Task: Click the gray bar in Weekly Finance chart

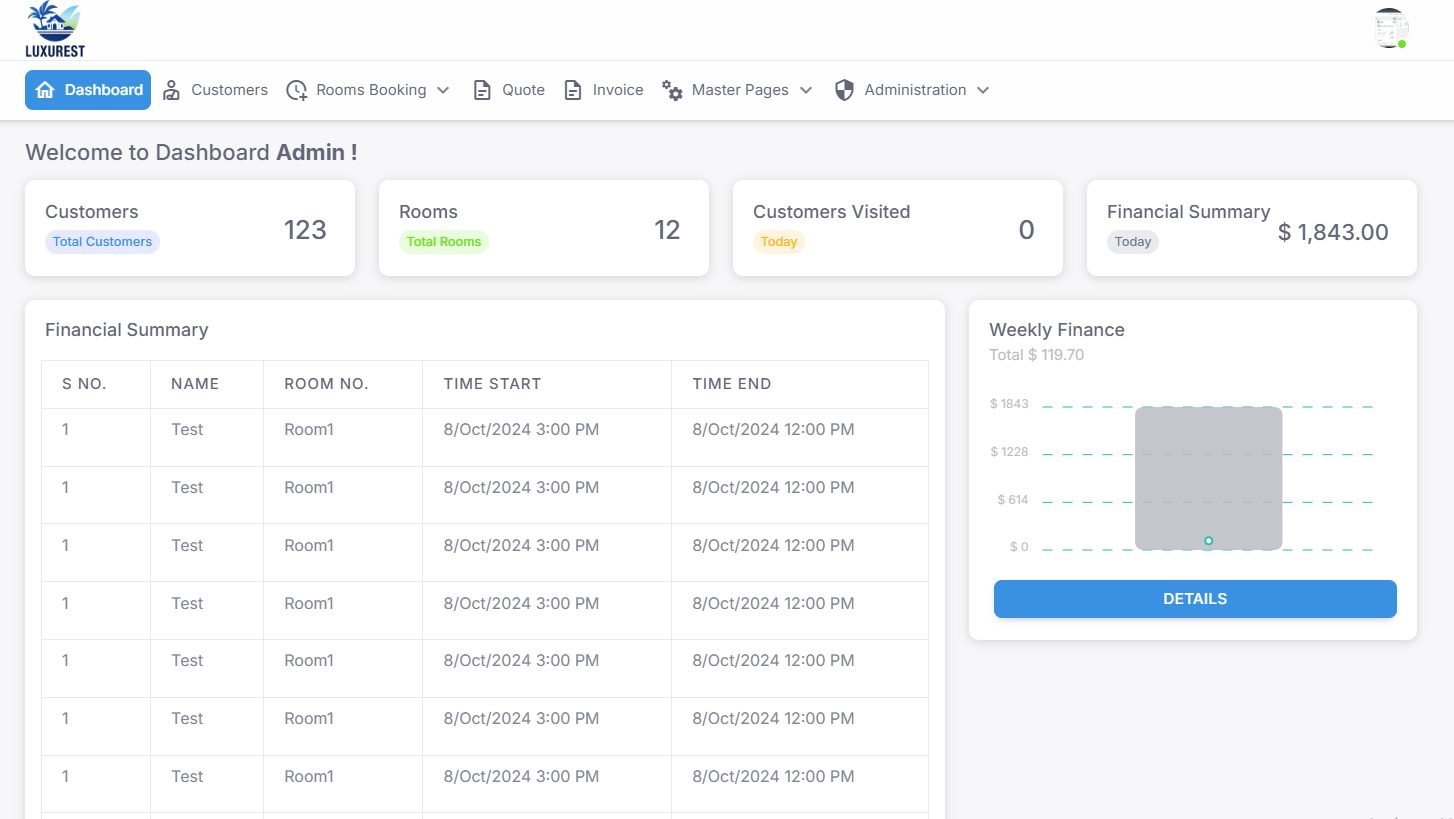Action: coord(1208,478)
